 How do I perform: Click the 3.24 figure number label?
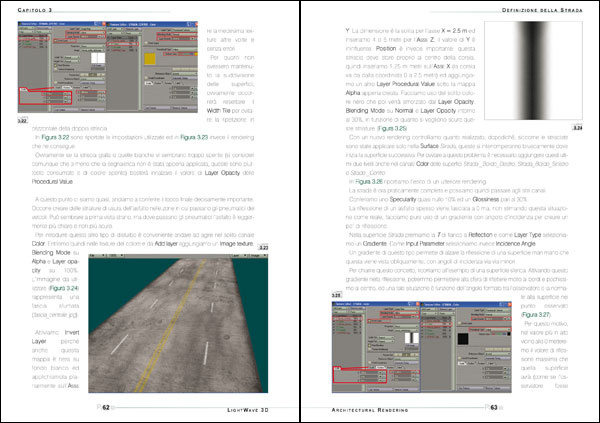(x=577, y=127)
